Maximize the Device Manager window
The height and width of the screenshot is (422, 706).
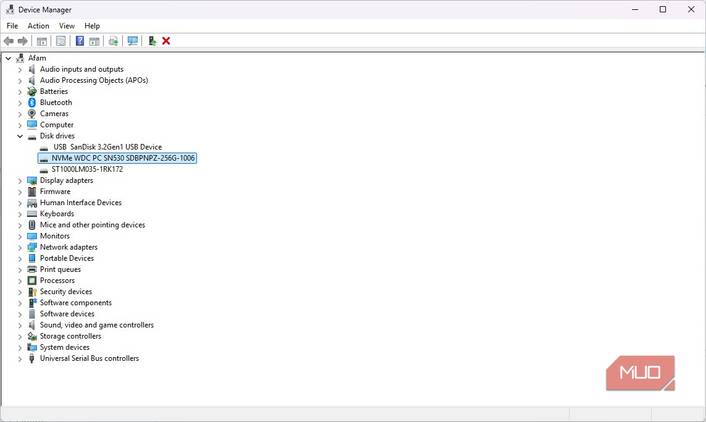coord(663,9)
